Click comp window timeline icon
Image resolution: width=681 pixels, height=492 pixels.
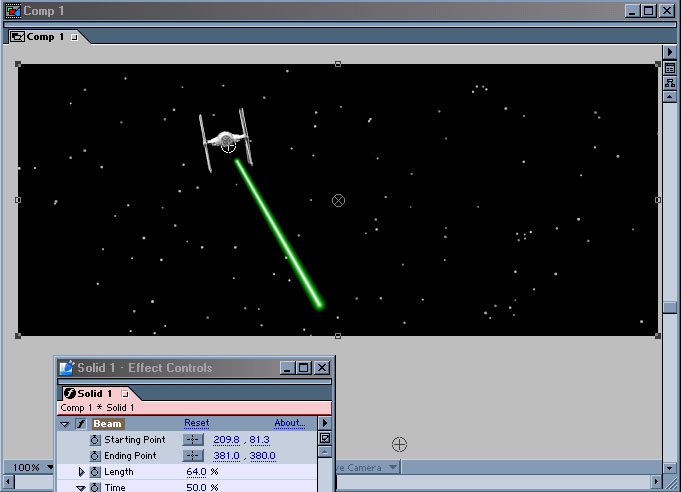tap(670, 68)
